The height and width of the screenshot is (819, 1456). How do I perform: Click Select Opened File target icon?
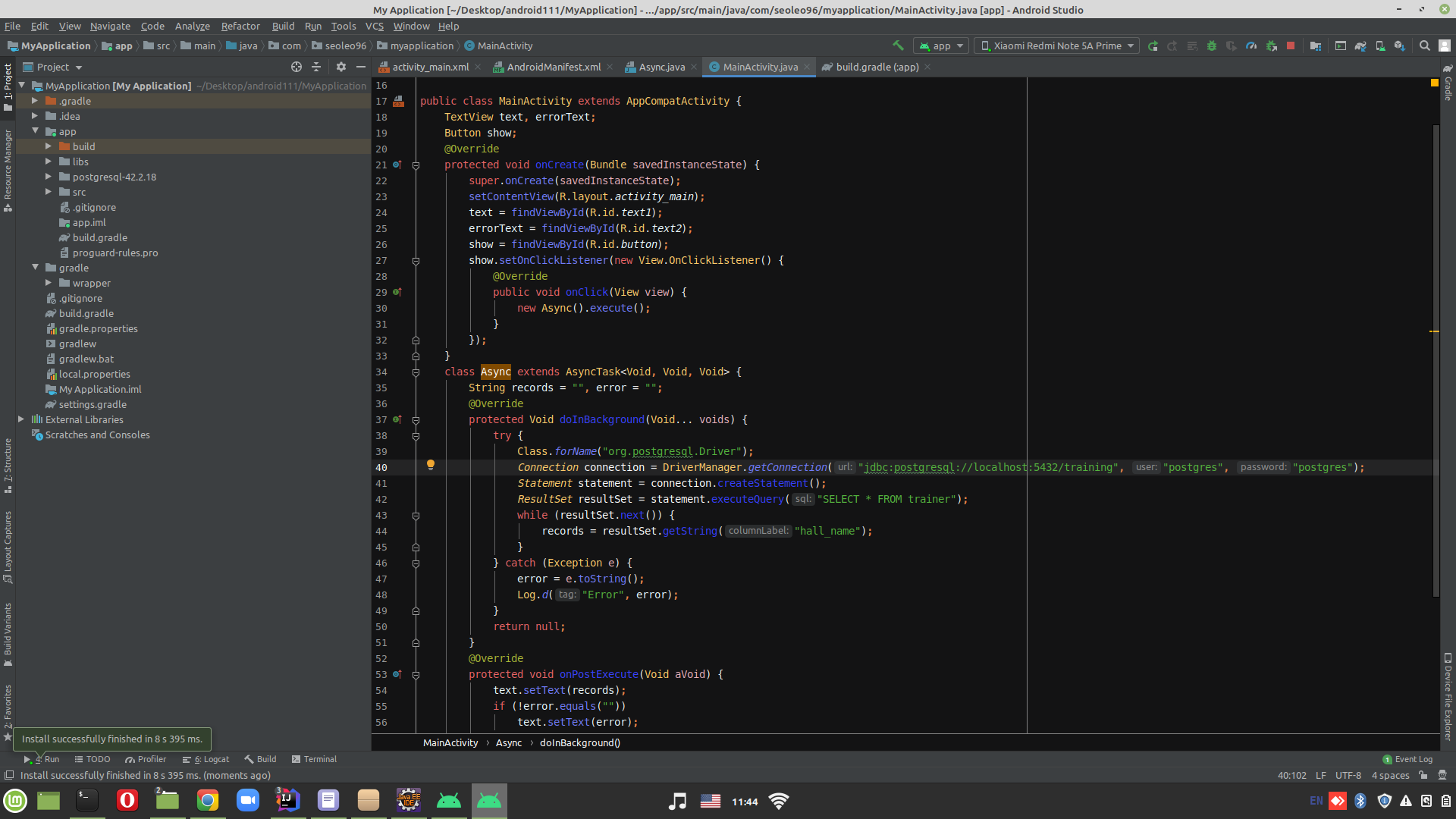297,67
